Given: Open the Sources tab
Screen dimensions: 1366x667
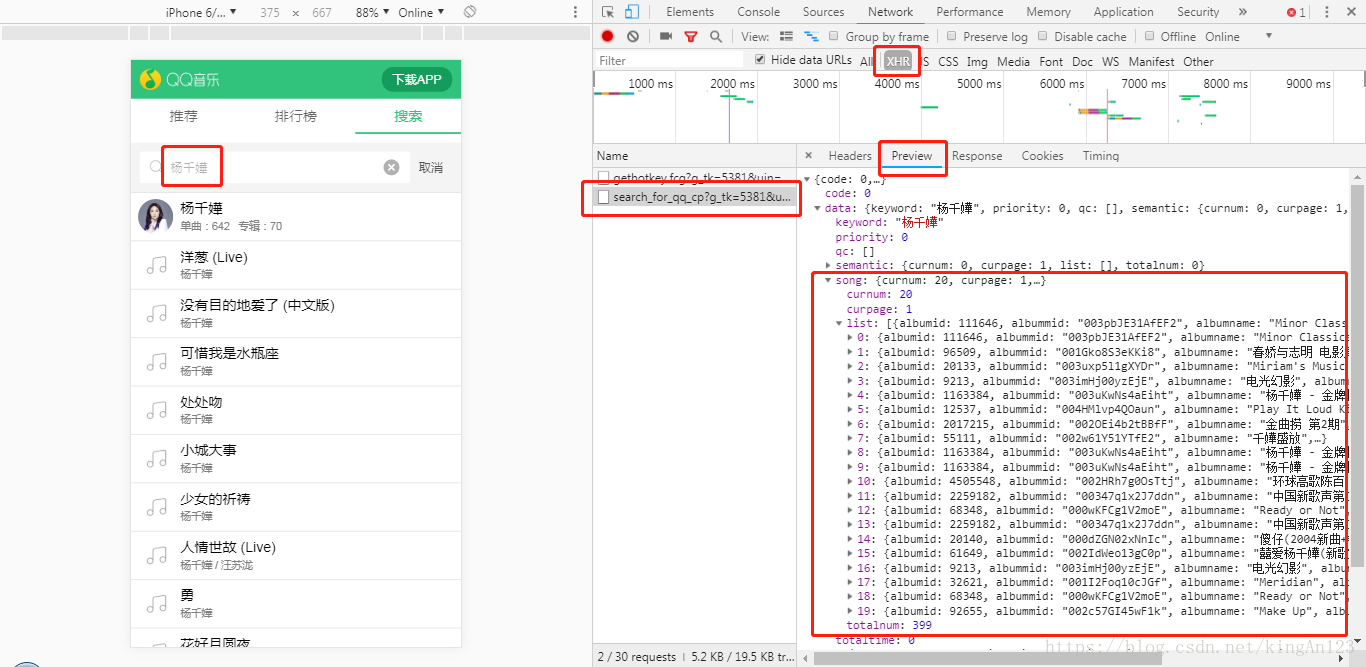Looking at the screenshot, I should pyautogui.click(x=823, y=12).
